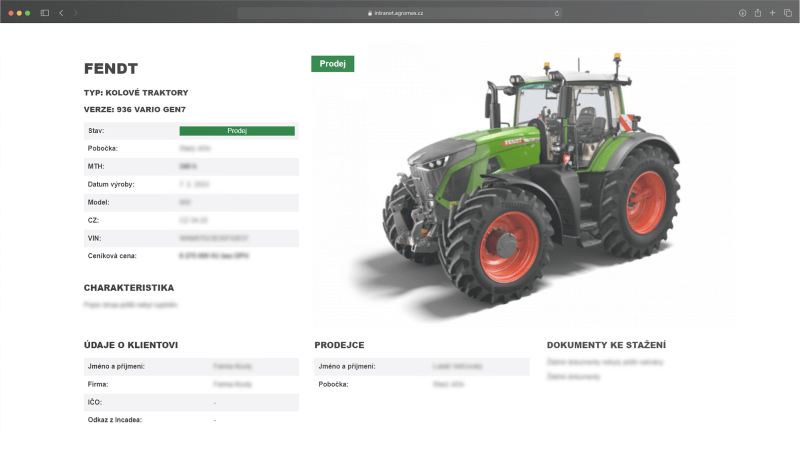The image size is (800, 450).
Task: Click the green Prodej badge above tractor
Action: click(332, 64)
